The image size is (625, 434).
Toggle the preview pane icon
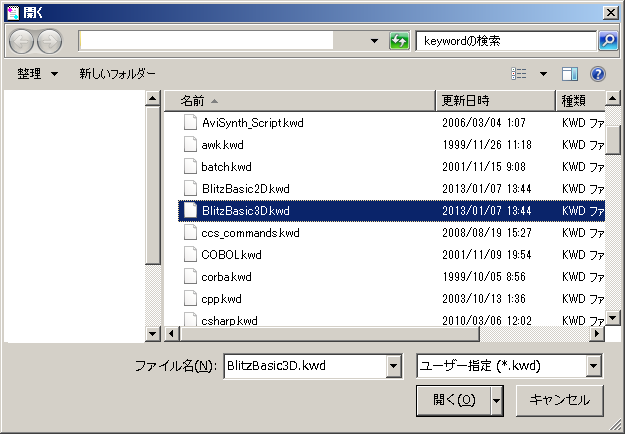pos(570,74)
